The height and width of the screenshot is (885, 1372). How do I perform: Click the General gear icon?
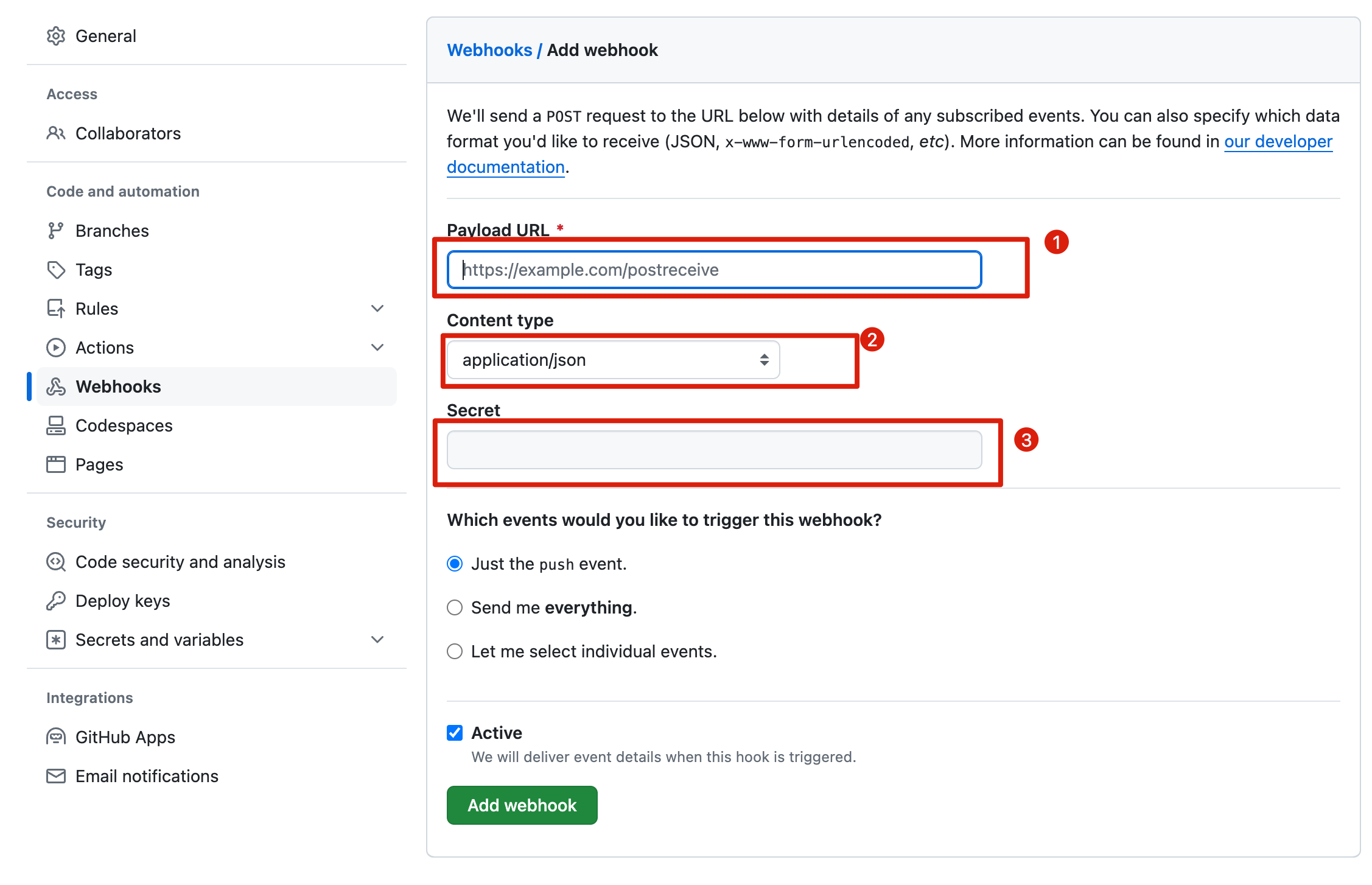pos(56,36)
